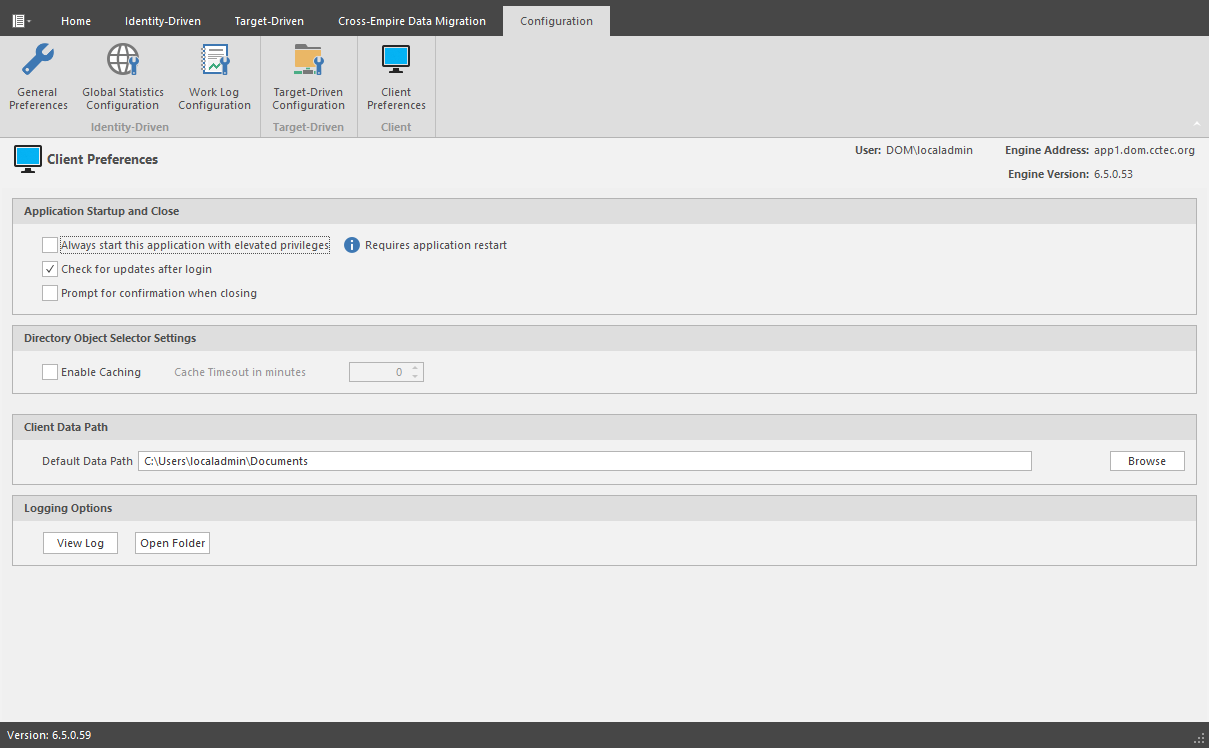1209x748 pixels.
Task: Decrease Cache Timeout with the down arrow
Action: pyautogui.click(x=415, y=377)
